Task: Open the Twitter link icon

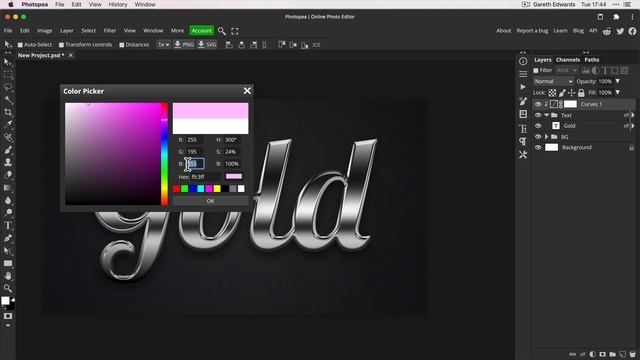Action: tap(620, 31)
